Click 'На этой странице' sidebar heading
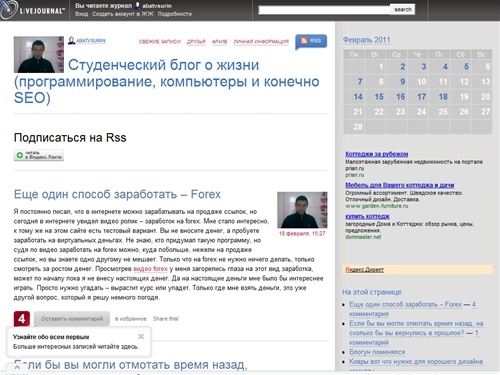This screenshot has width=500, height=375. click(372, 292)
